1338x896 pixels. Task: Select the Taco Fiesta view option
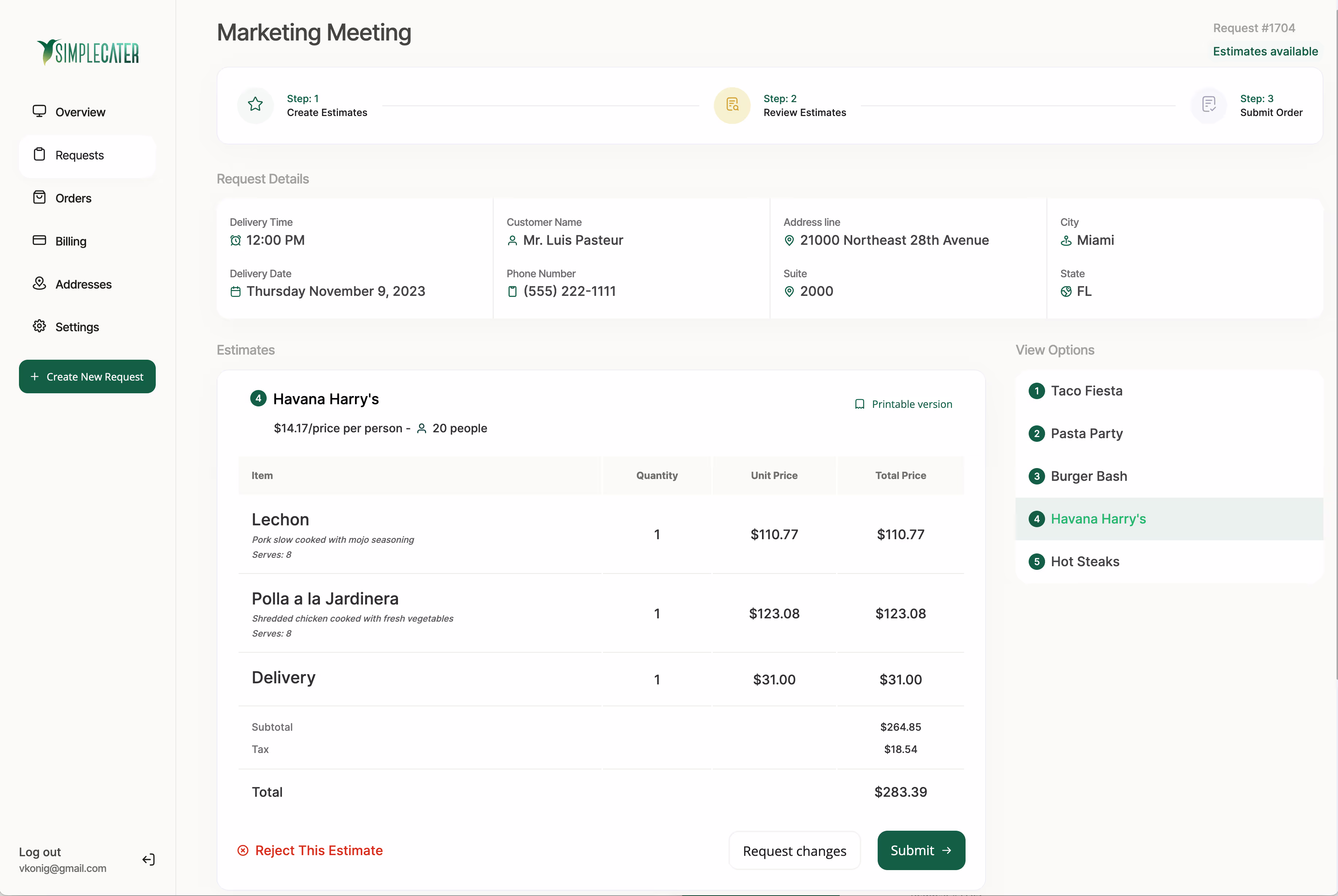click(x=1086, y=391)
